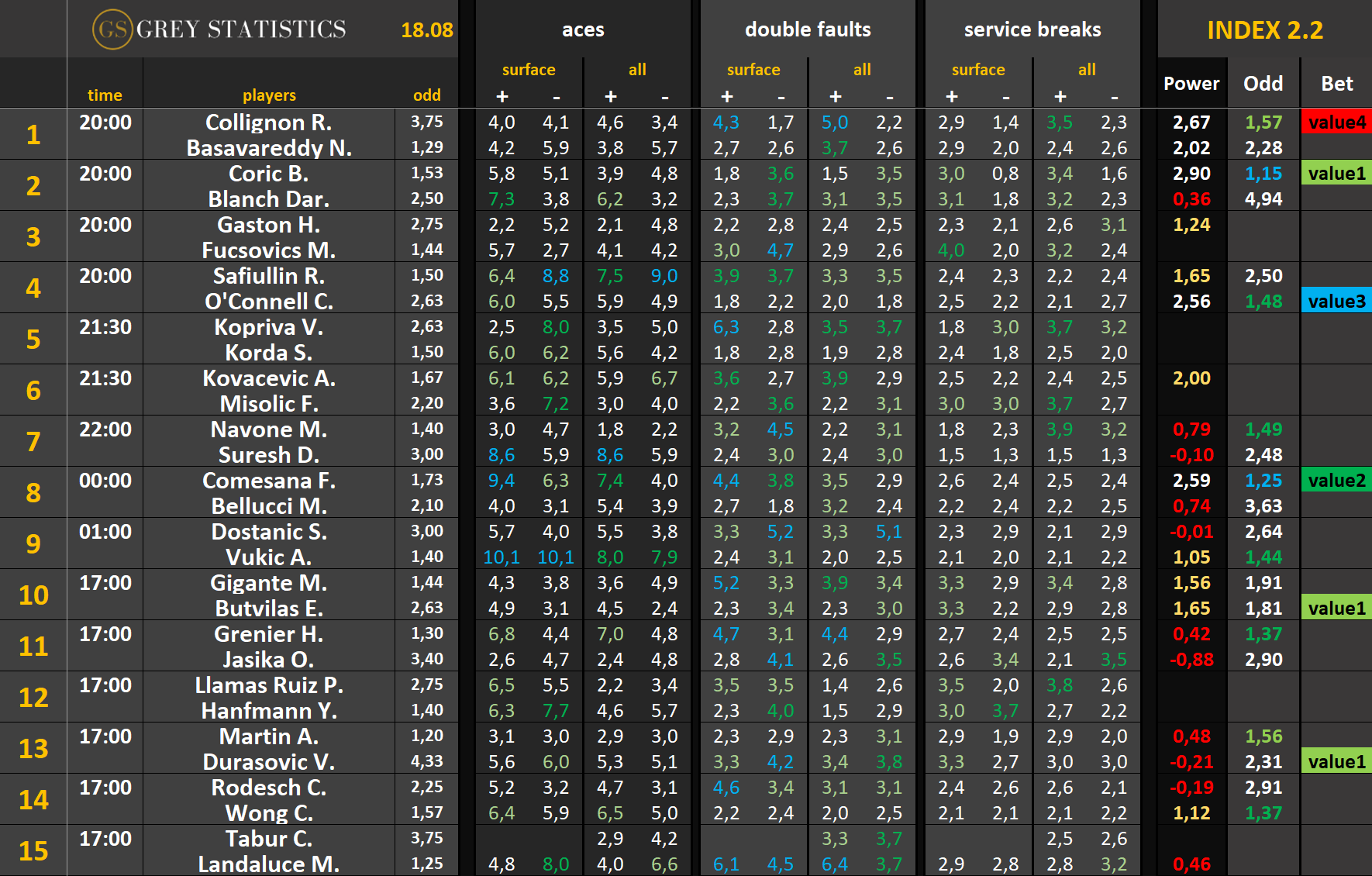Click the all subheader under service breaks
The height and width of the screenshot is (876, 1372).
click(1087, 70)
